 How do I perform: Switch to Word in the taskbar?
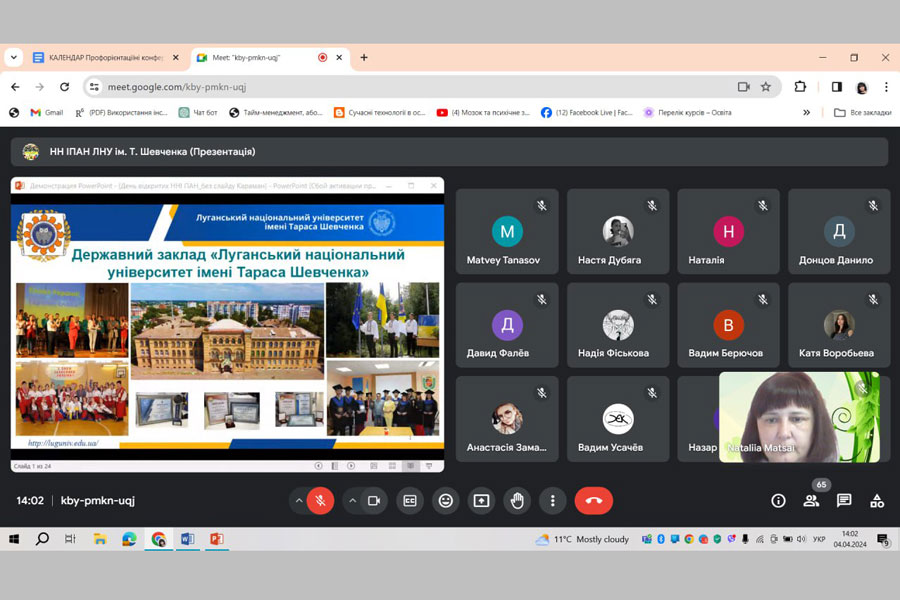tap(187, 539)
